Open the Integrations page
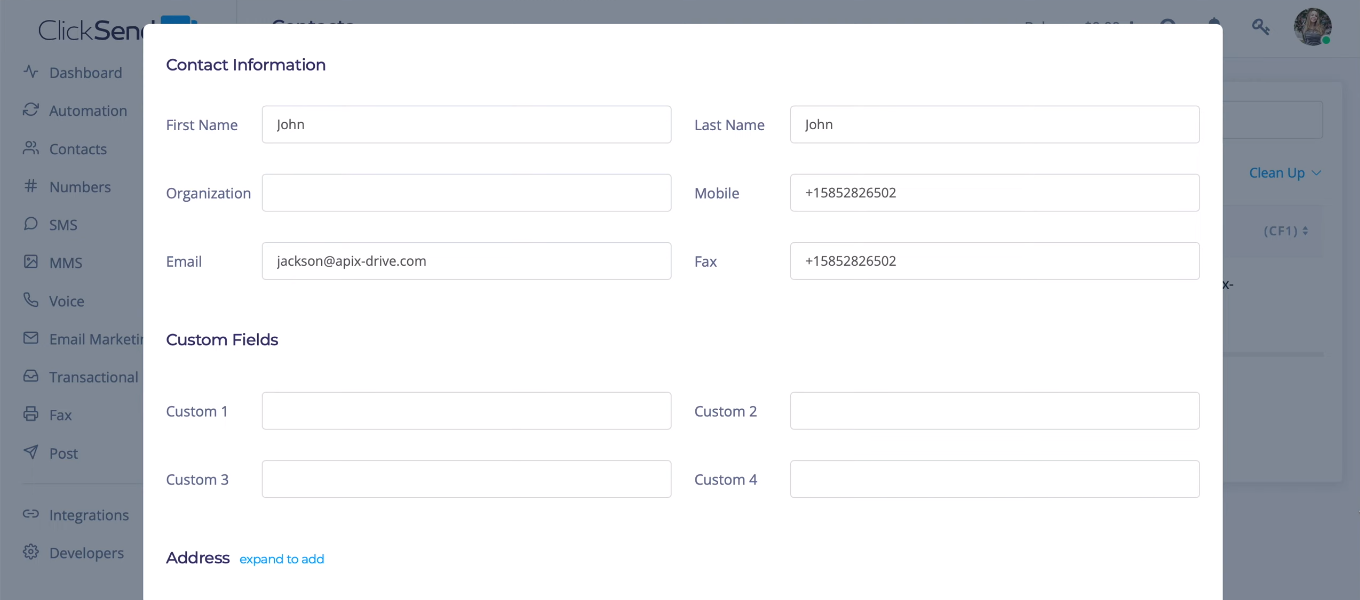Image resolution: width=1360 pixels, height=600 pixels. (89, 514)
